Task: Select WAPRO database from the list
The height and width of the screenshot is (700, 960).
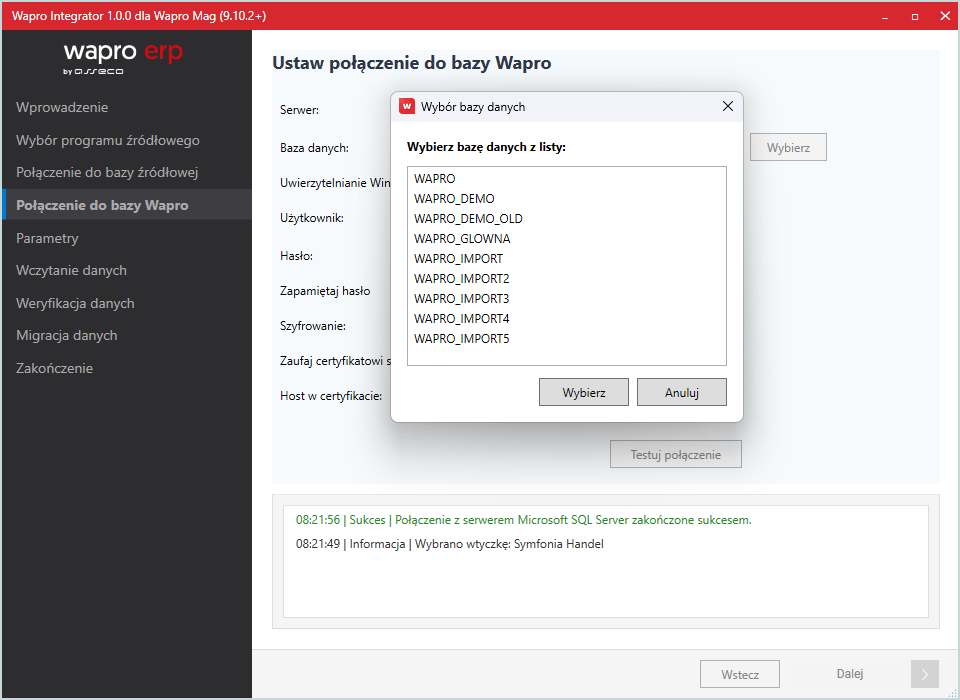Action: 435,179
